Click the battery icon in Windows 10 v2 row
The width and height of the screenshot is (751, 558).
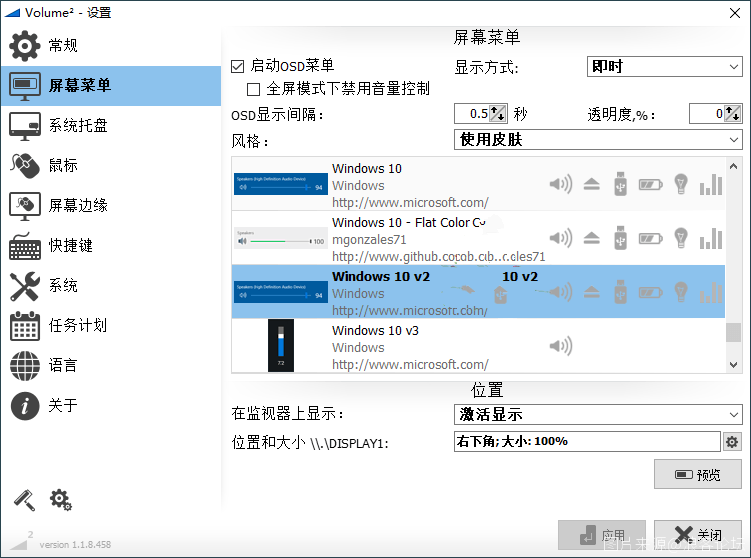click(650, 292)
